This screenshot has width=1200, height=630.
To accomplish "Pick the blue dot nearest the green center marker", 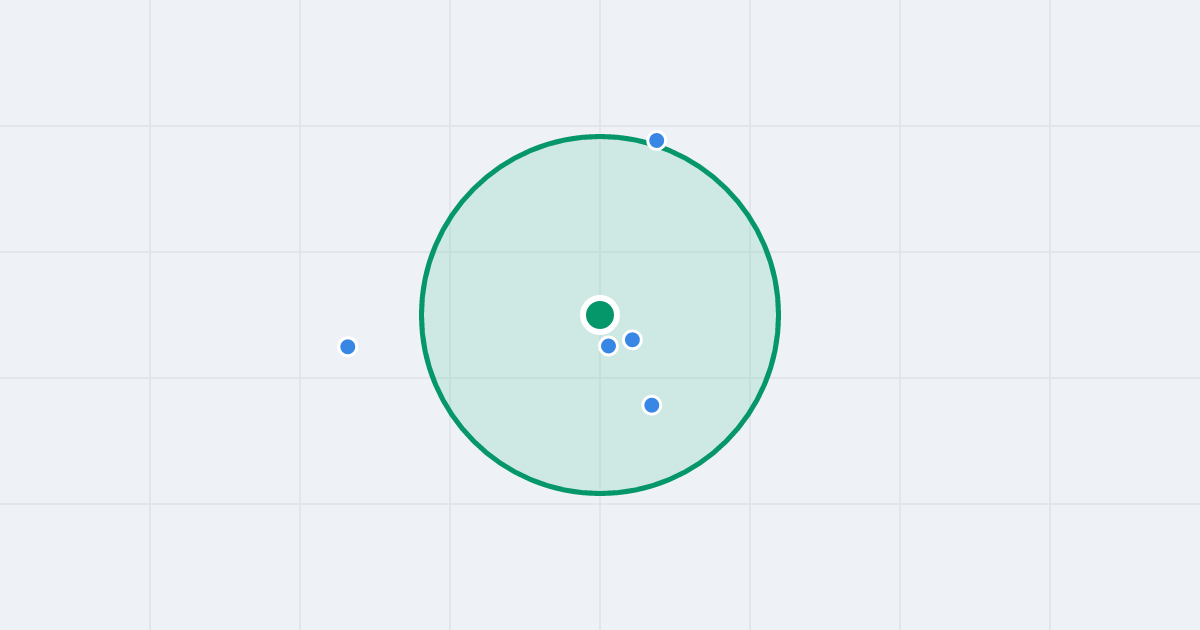I will coord(608,346).
